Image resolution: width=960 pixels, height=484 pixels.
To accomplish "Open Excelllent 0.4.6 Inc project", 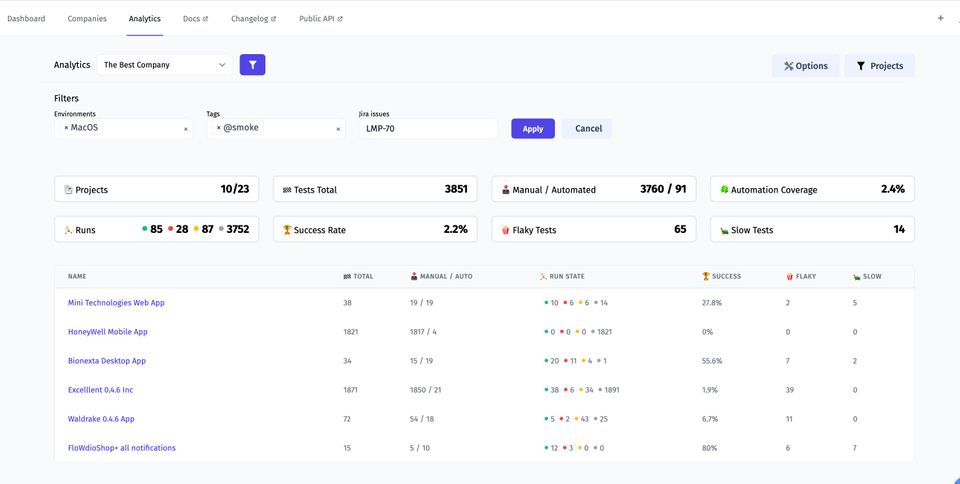I will [100, 390].
